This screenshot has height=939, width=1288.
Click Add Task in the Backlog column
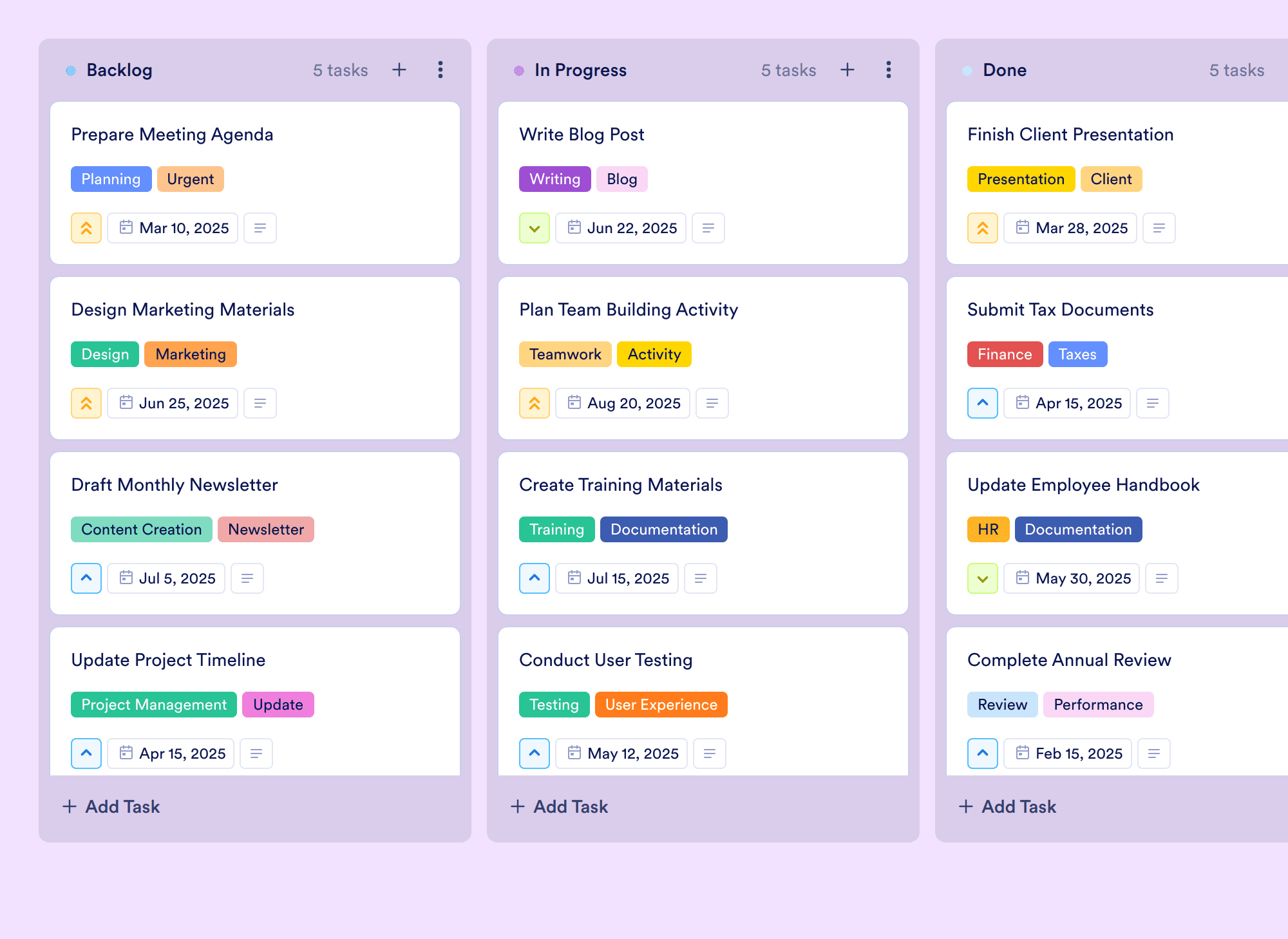point(111,806)
